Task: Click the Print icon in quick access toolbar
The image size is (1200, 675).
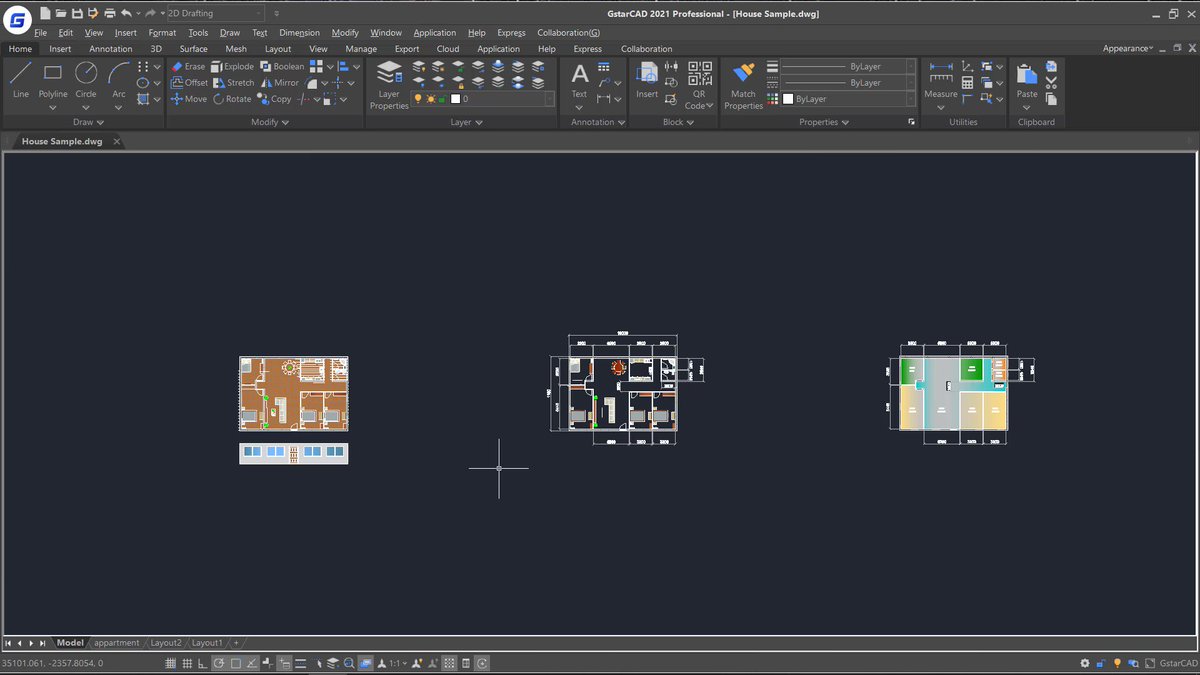Action: point(108,13)
